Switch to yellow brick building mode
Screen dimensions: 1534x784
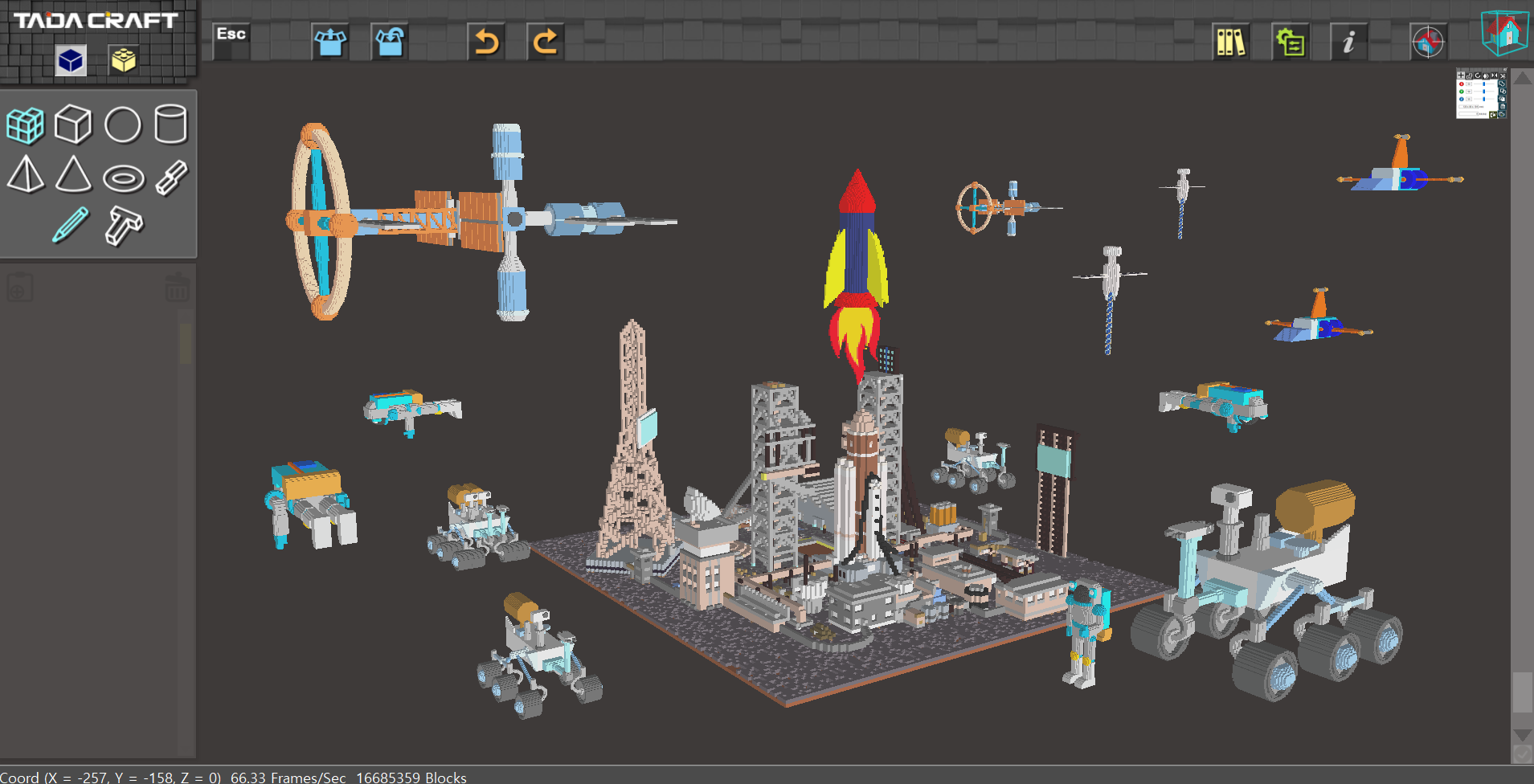pyautogui.click(x=123, y=60)
